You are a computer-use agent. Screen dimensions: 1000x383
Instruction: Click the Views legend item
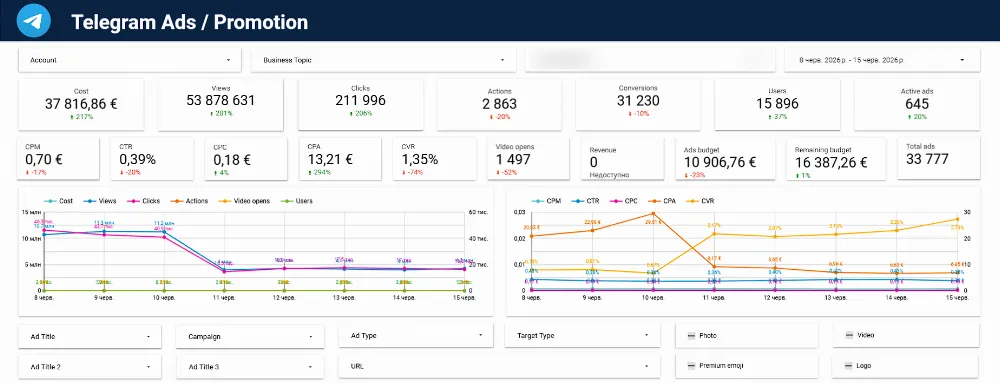(101, 201)
